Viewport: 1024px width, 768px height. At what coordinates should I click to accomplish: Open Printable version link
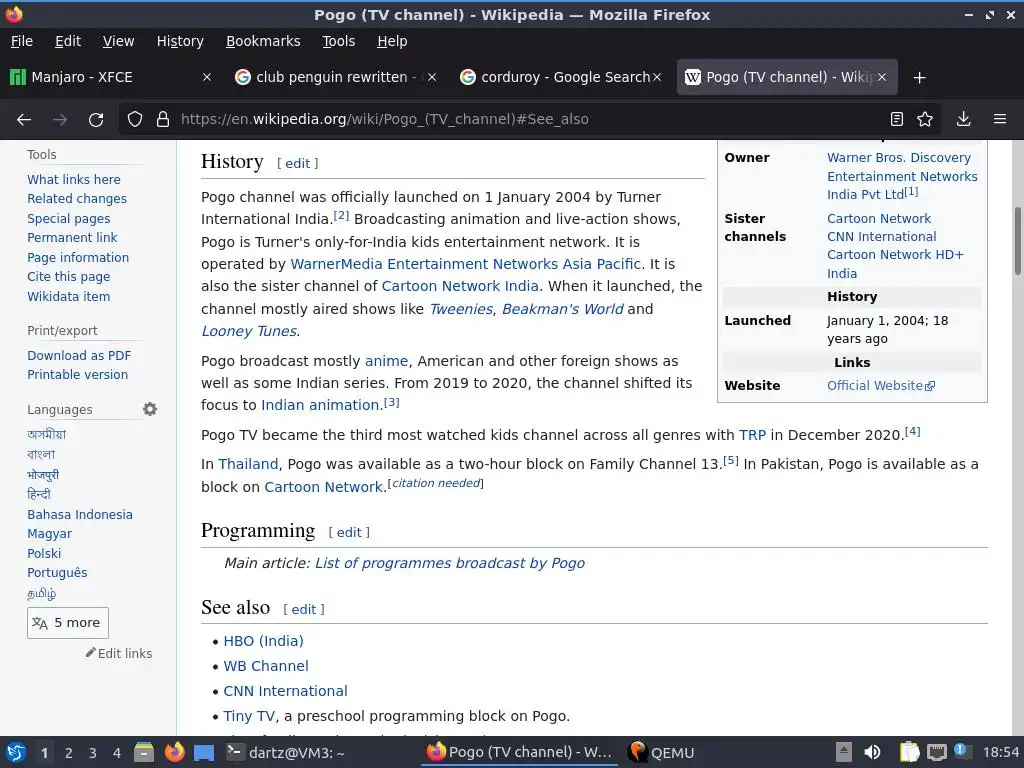(78, 374)
